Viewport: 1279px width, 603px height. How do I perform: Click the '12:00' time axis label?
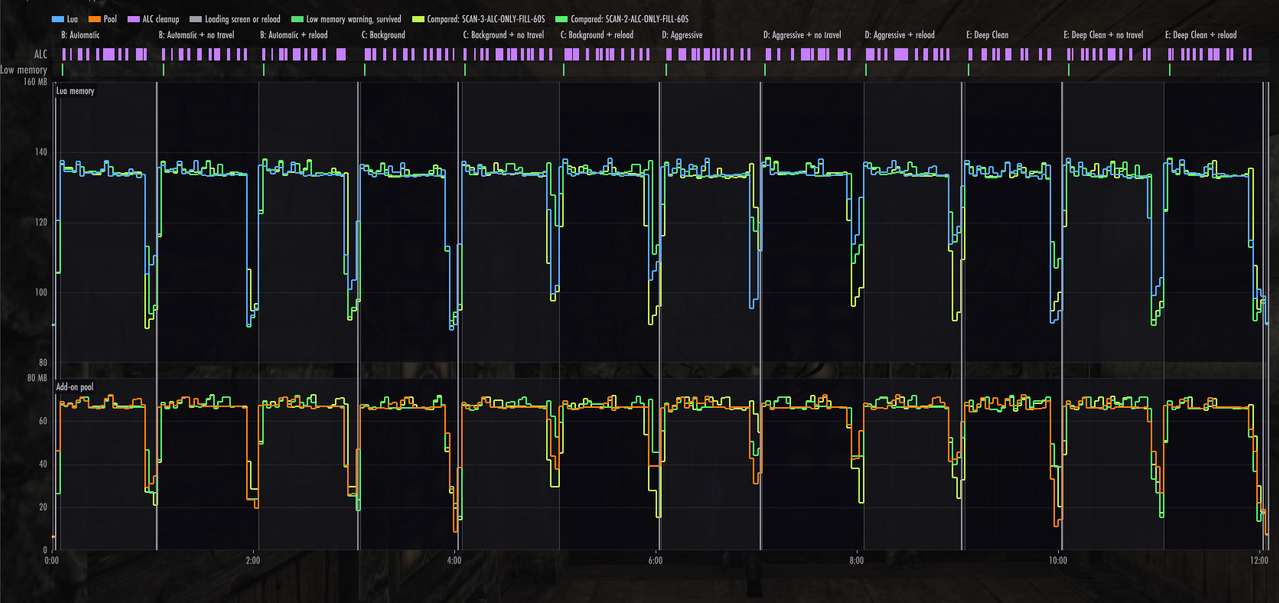(x=1259, y=561)
